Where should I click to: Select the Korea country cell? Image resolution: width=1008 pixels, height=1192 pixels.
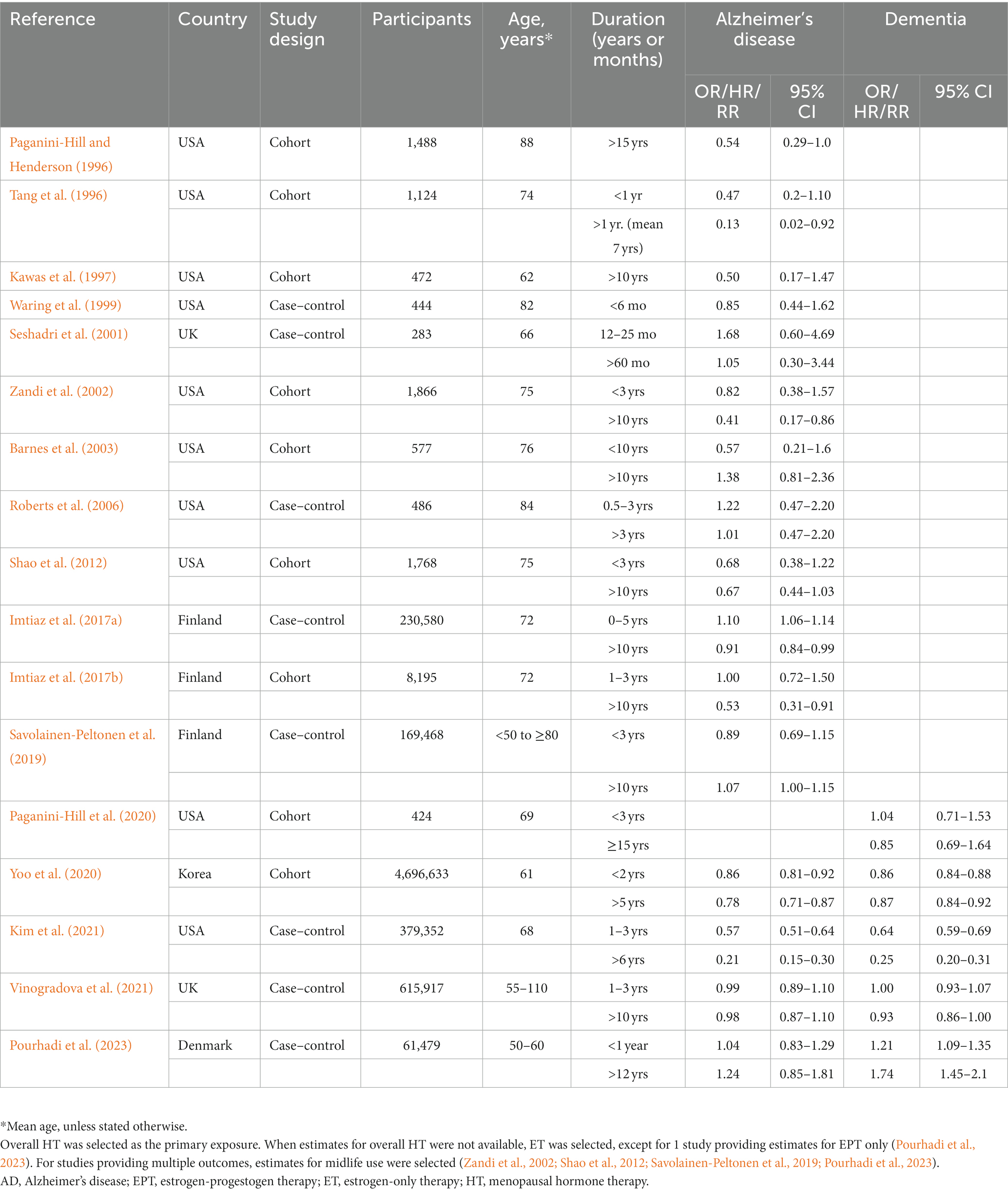coord(195,874)
